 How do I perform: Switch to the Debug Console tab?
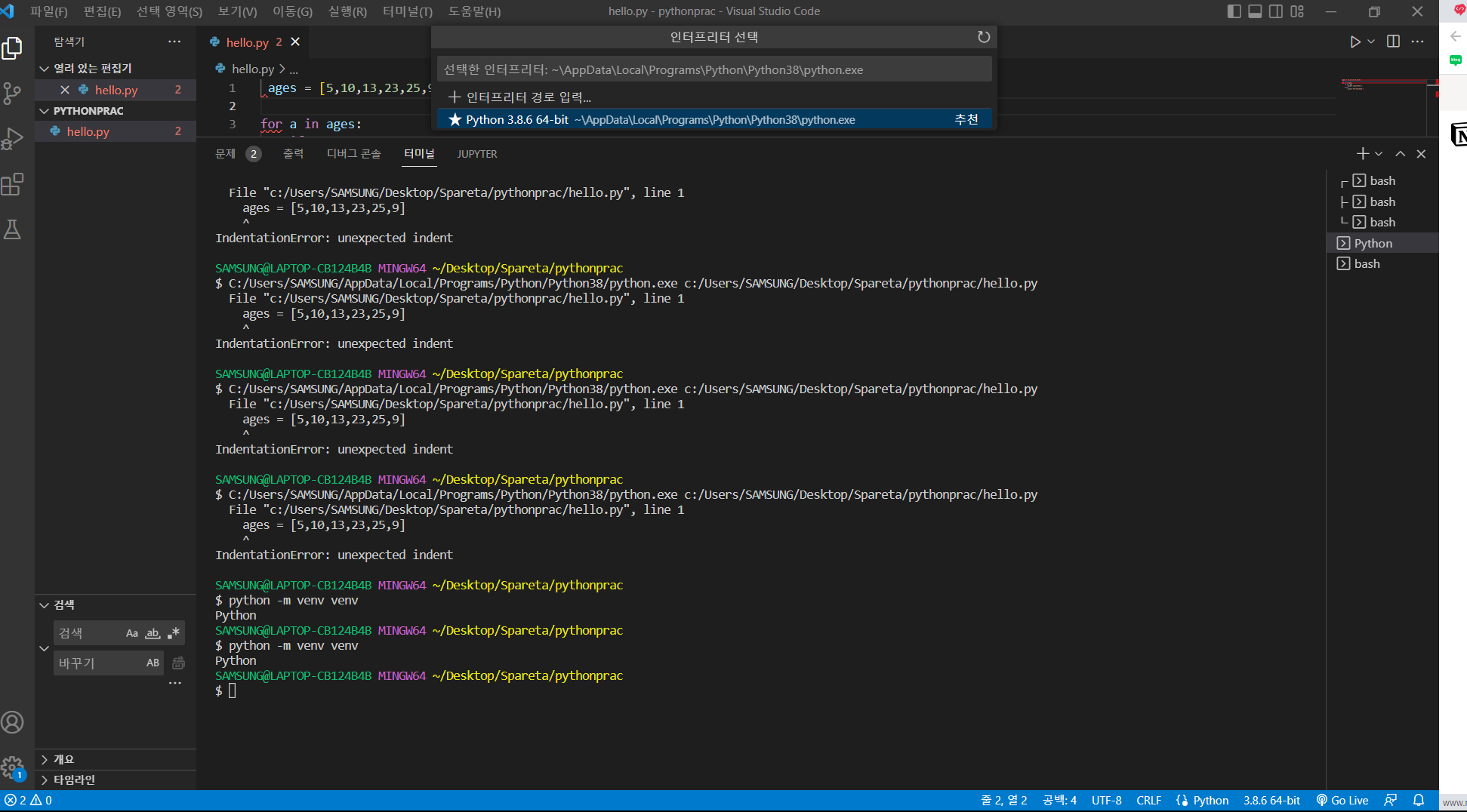[x=353, y=154]
